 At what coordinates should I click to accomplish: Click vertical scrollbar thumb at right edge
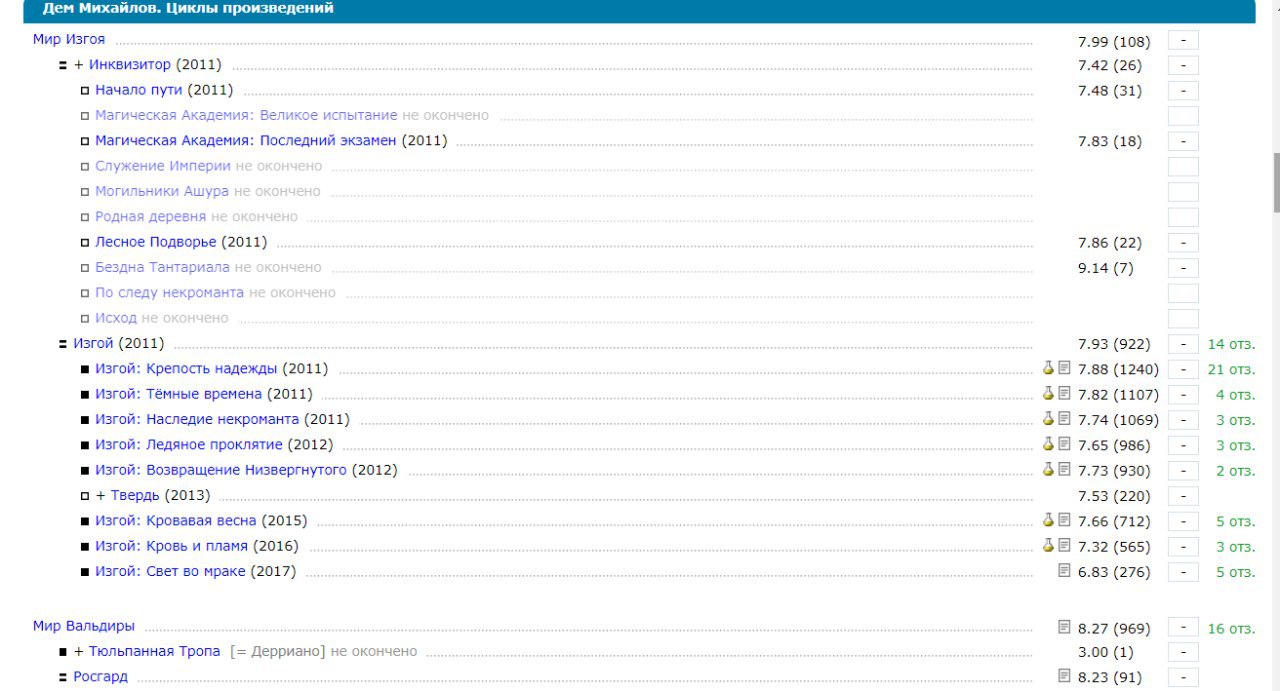pyautogui.click(x=1276, y=183)
